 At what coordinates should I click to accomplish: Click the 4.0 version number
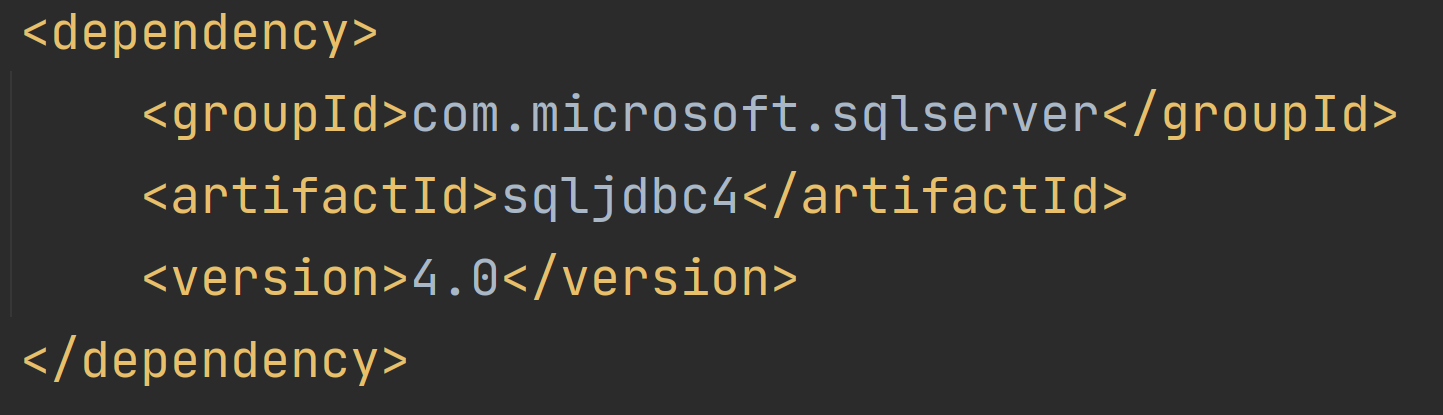[x=455, y=279]
